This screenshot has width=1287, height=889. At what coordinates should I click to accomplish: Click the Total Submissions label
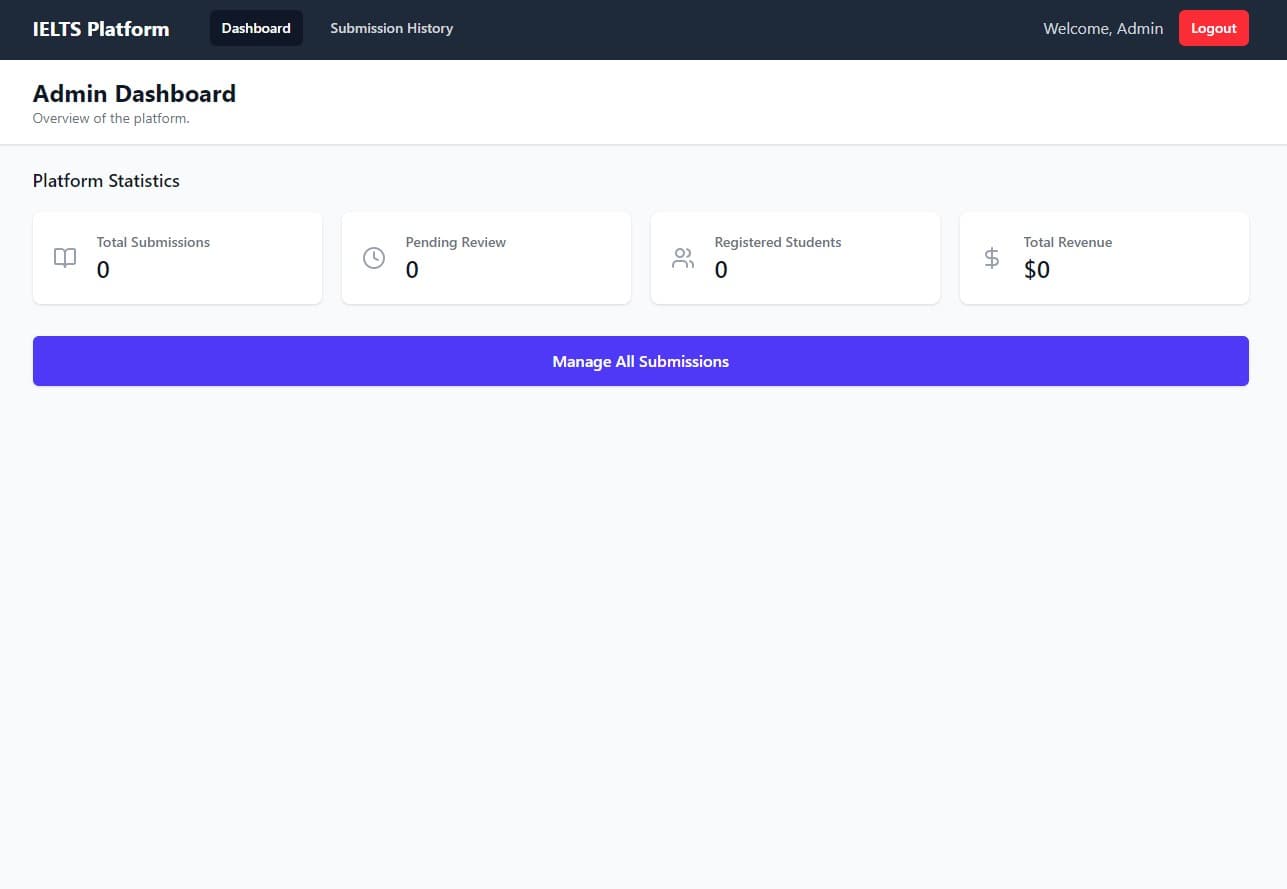[153, 242]
